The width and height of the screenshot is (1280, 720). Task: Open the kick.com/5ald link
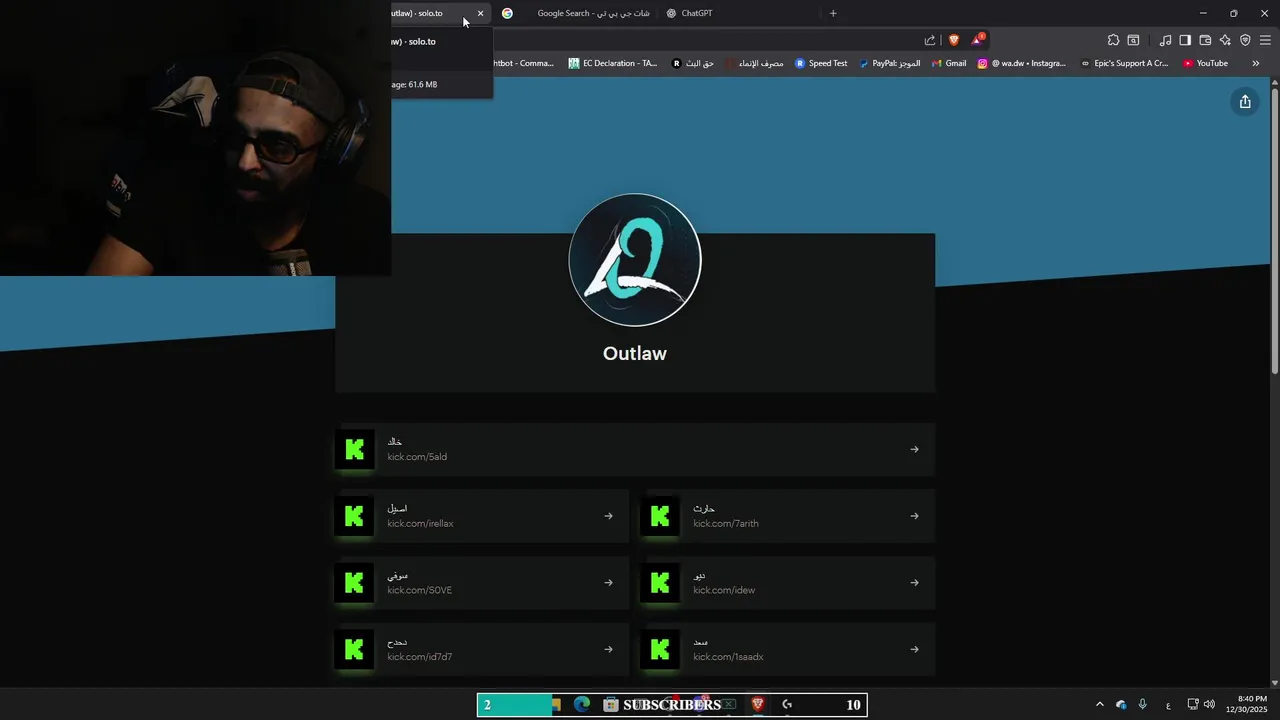point(635,449)
